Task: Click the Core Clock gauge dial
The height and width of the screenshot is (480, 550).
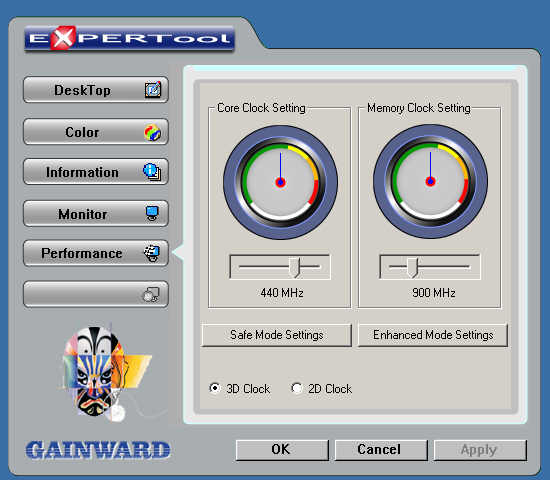Action: tap(280, 182)
